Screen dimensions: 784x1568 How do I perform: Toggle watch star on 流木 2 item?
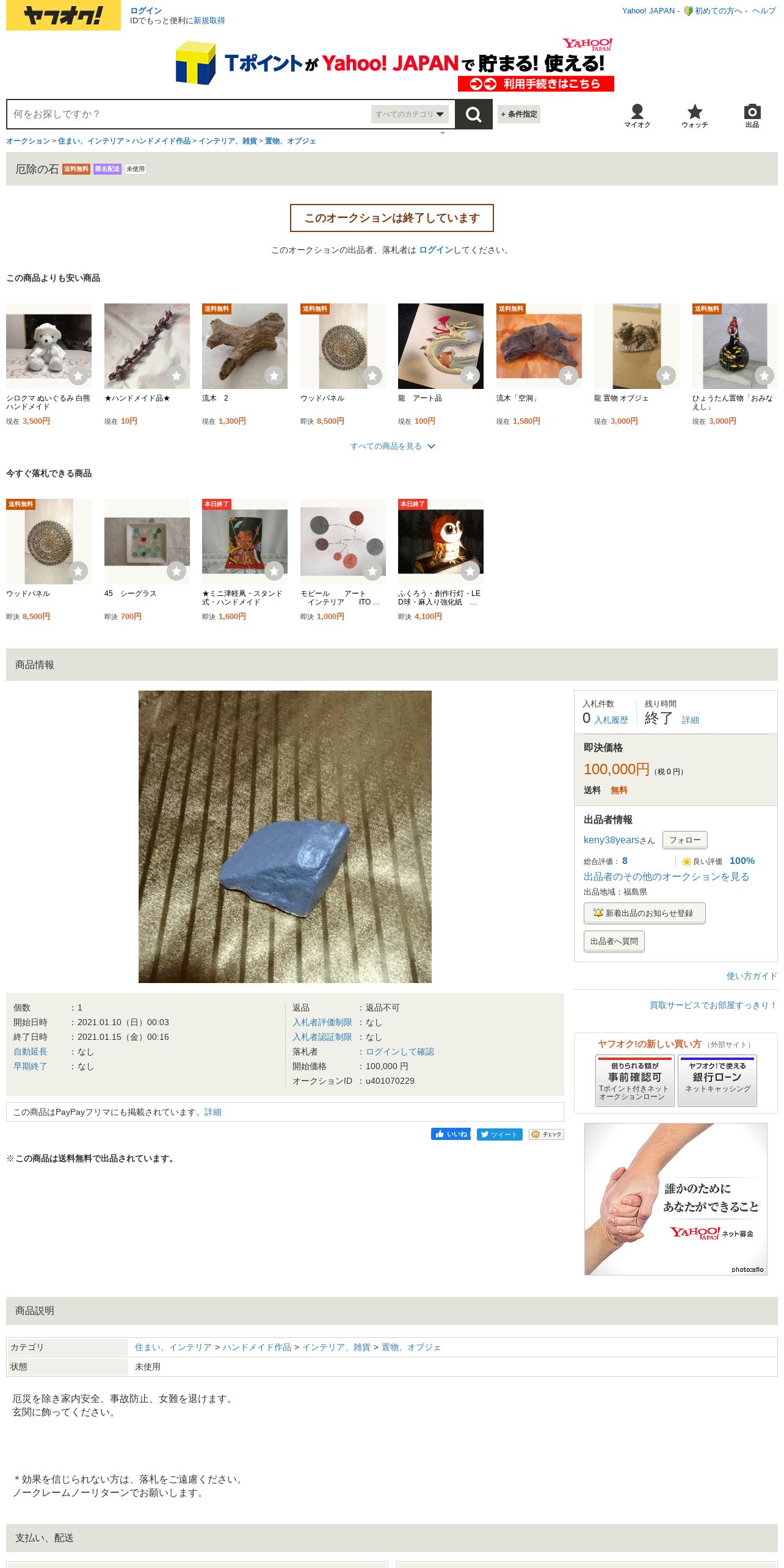(x=274, y=376)
